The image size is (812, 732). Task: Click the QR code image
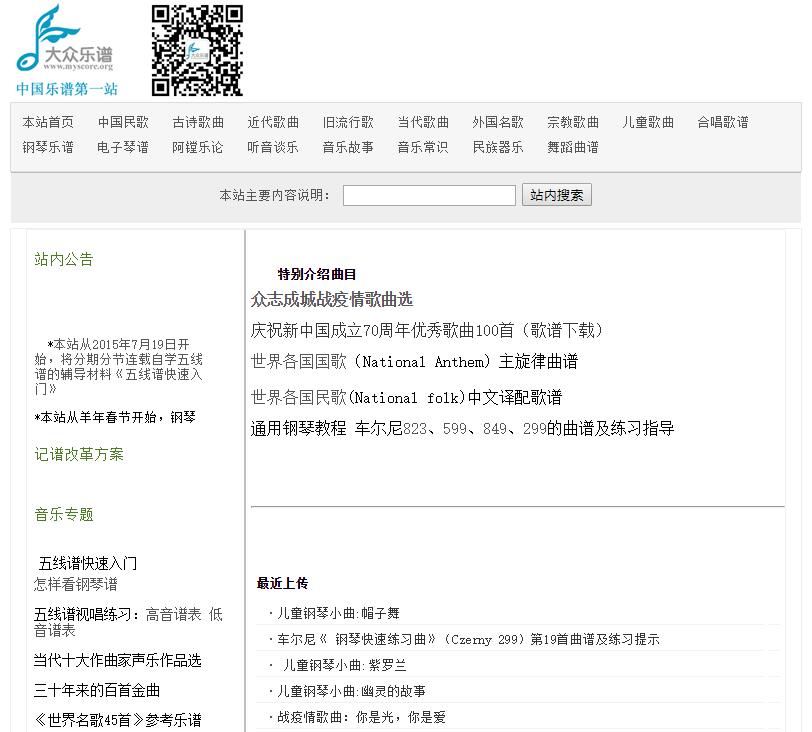(197, 50)
